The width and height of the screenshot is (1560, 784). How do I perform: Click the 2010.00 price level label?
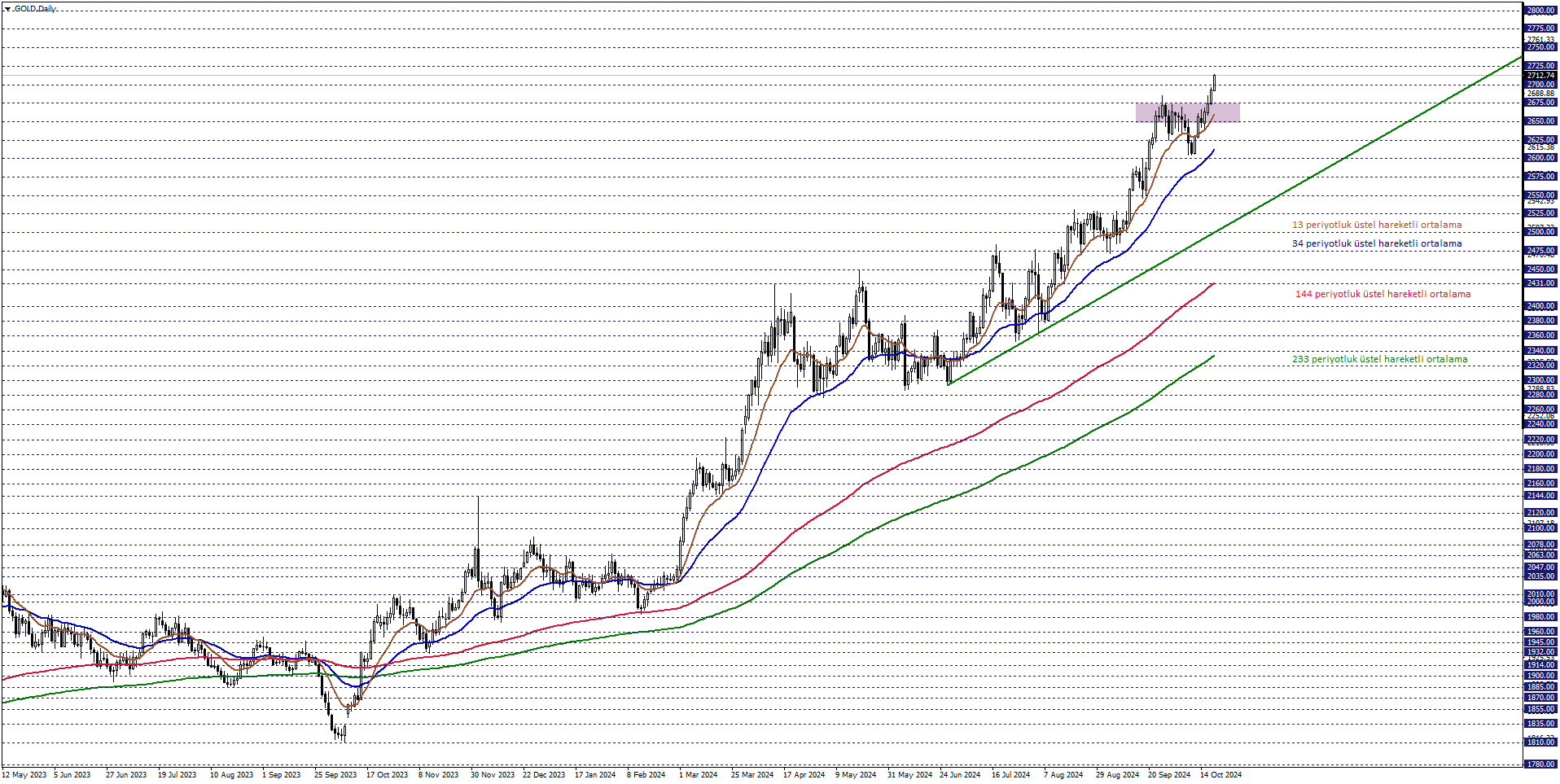[1540, 594]
